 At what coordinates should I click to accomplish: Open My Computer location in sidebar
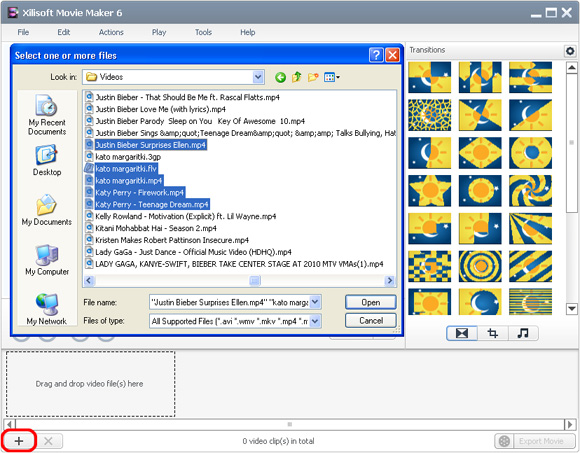tap(47, 260)
